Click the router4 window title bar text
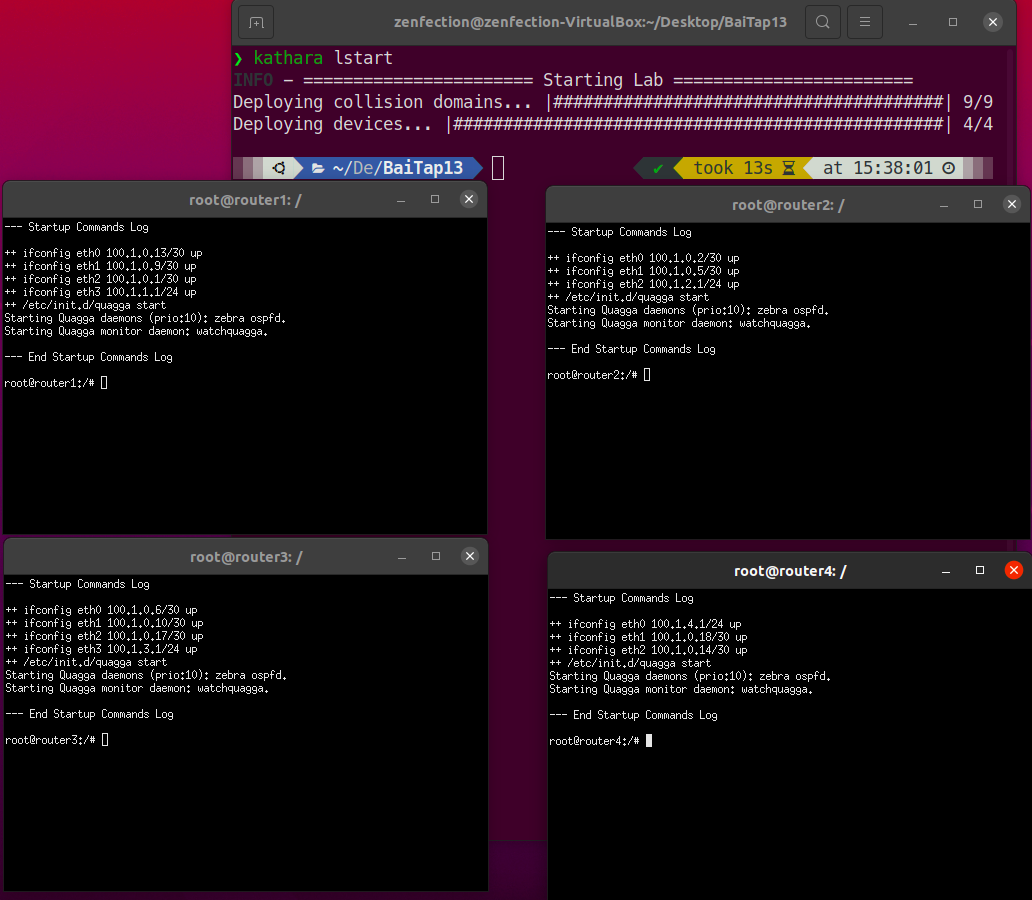This screenshot has width=1032, height=900. coord(790,571)
